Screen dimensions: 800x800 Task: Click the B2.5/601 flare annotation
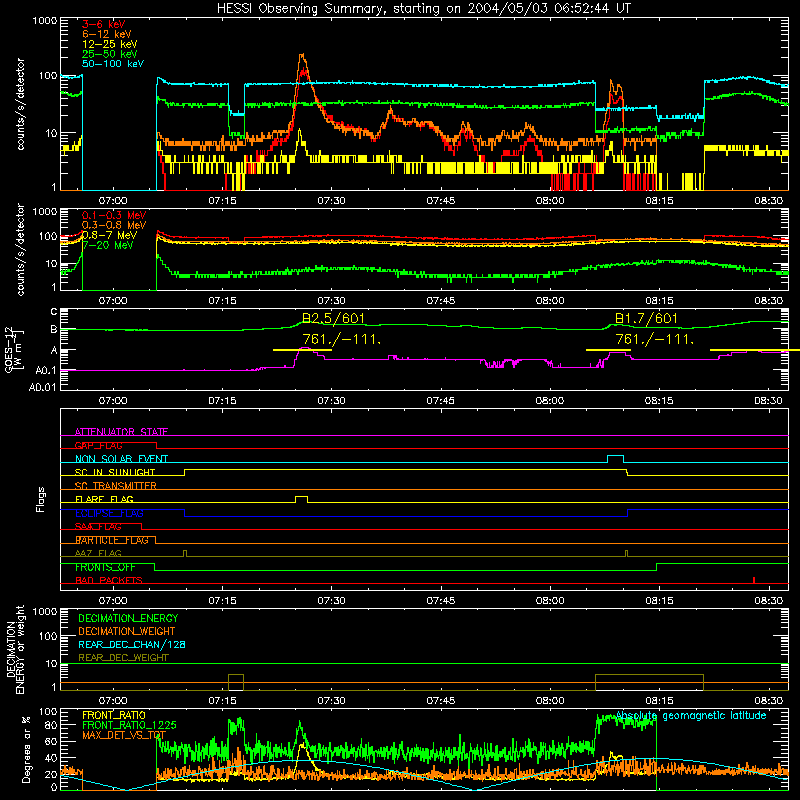[334, 319]
